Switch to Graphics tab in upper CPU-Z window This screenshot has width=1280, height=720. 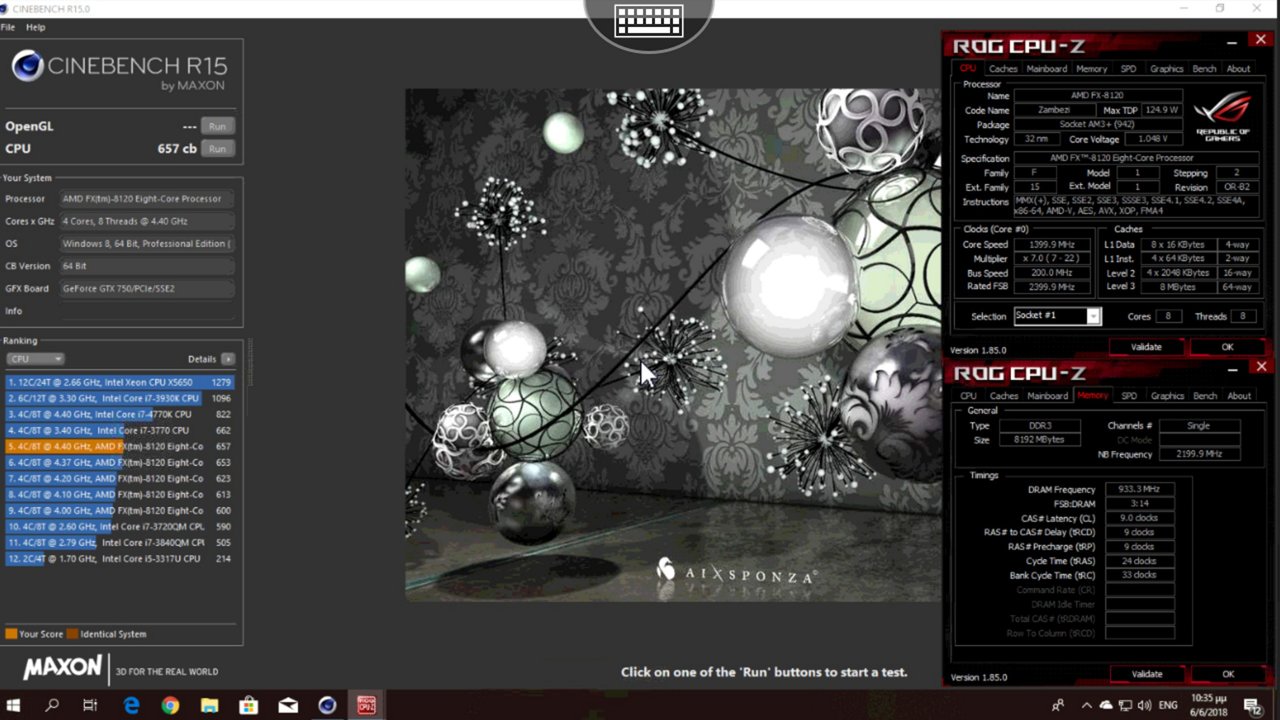click(x=1167, y=69)
